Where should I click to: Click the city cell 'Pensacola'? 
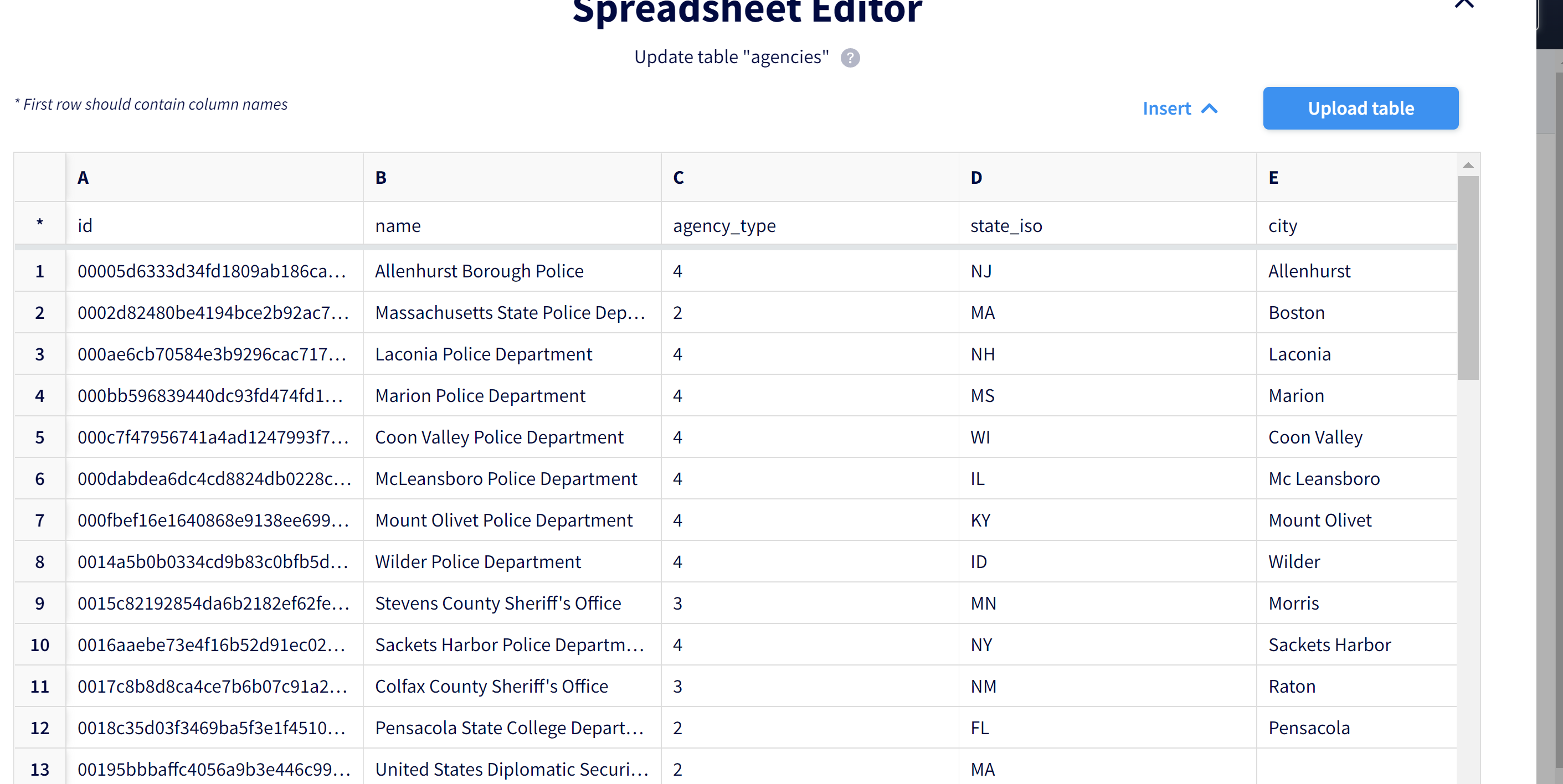(1357, 728)
